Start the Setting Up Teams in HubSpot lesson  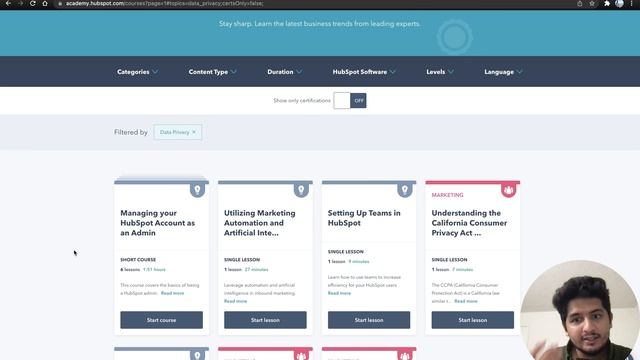(369, 320)
